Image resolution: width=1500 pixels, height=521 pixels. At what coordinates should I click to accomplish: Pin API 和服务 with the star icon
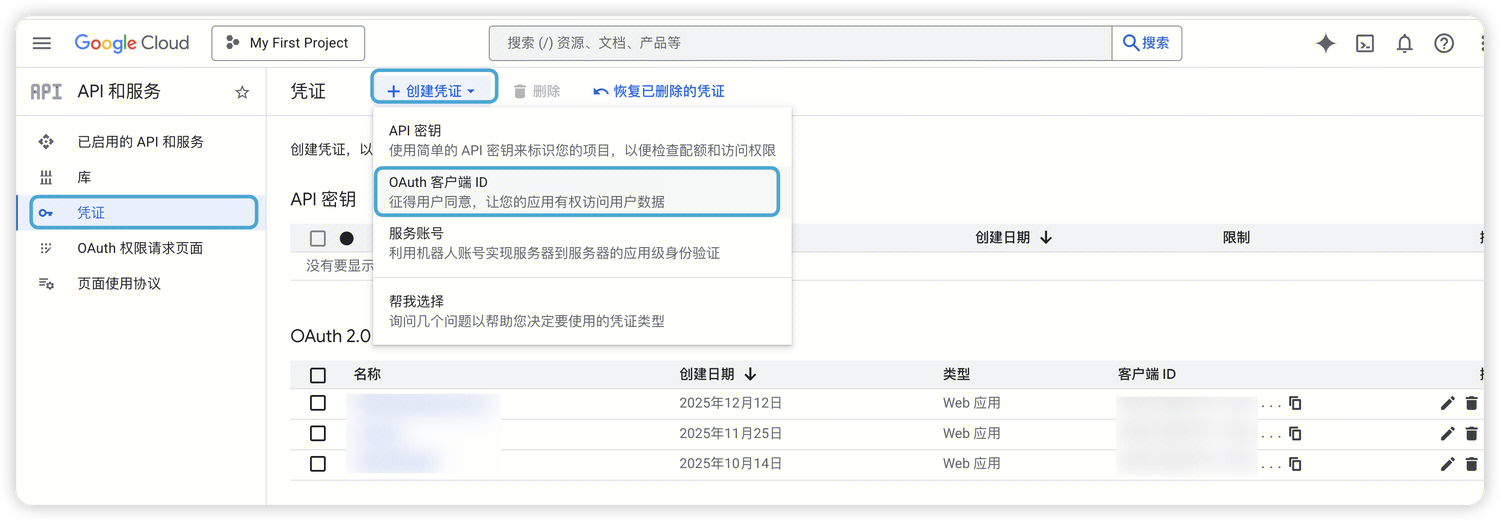(242, 92)
